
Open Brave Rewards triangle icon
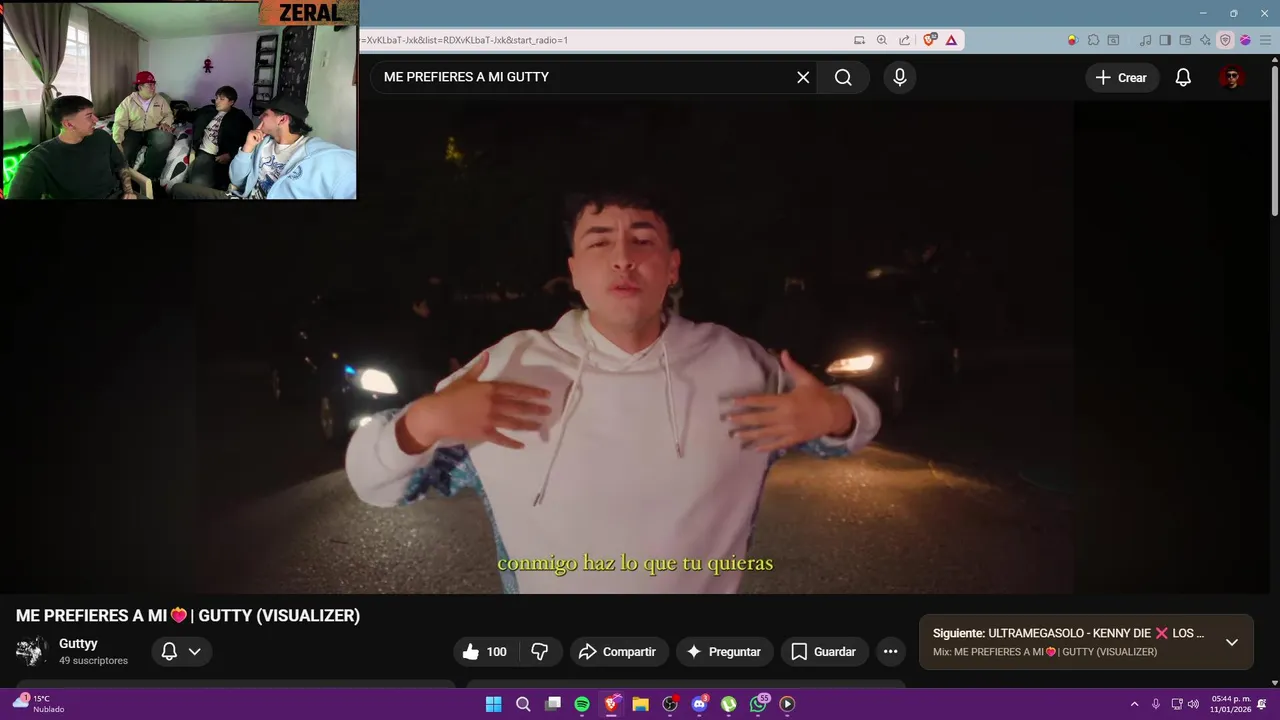[951, 40]
